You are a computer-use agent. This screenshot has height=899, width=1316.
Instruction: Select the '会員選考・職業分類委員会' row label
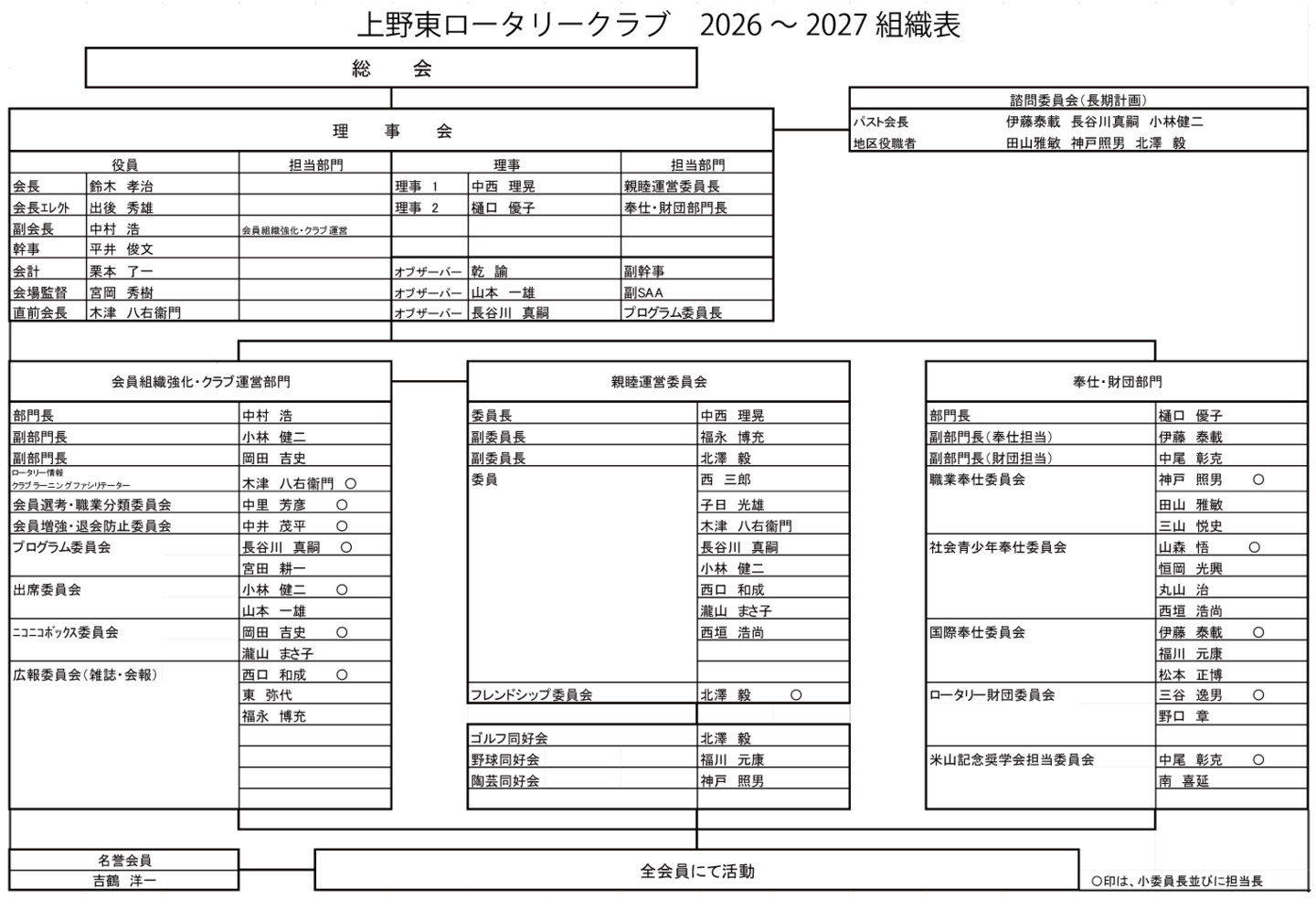coord(91,504)
